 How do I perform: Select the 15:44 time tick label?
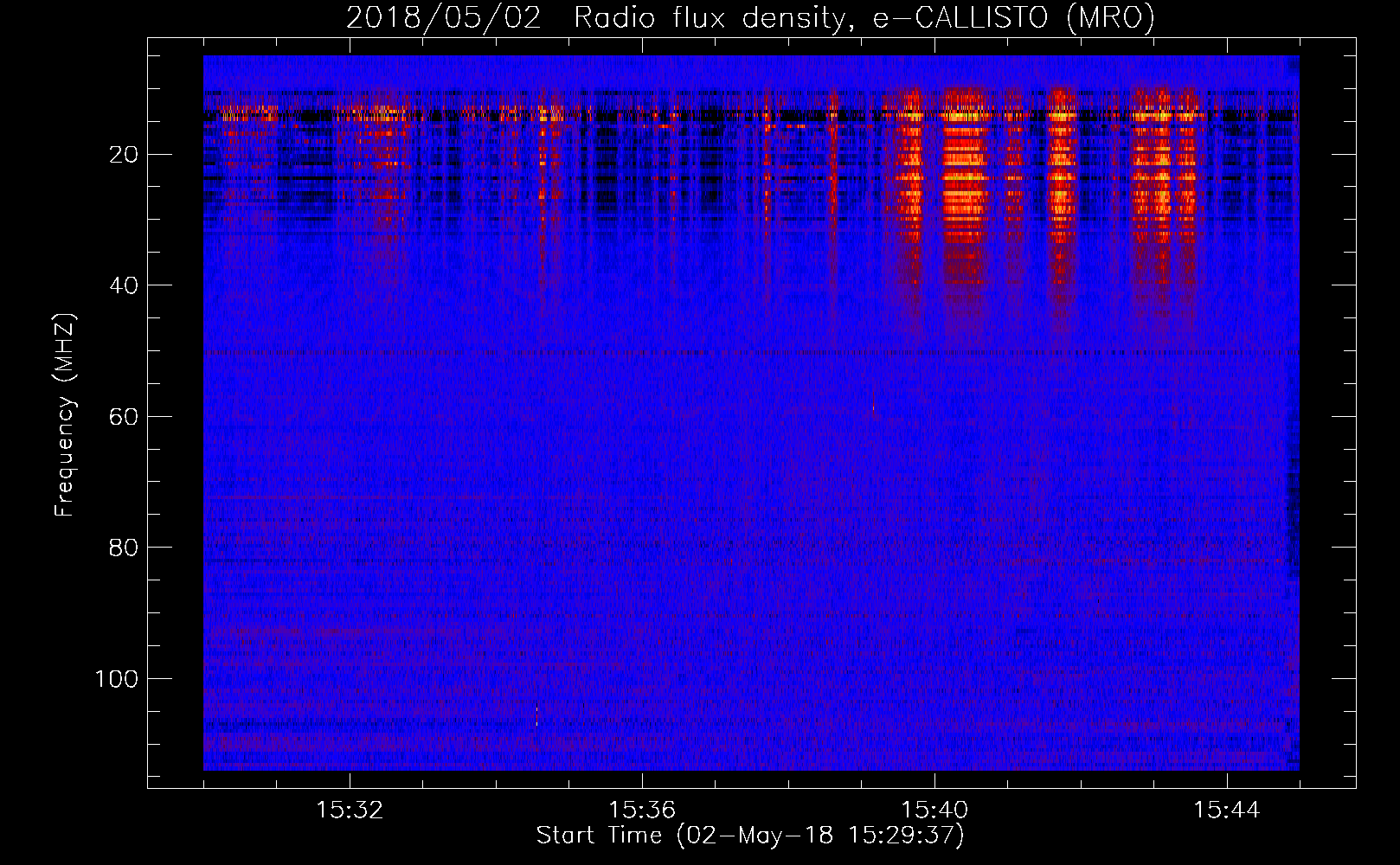tap(1227, 811)
